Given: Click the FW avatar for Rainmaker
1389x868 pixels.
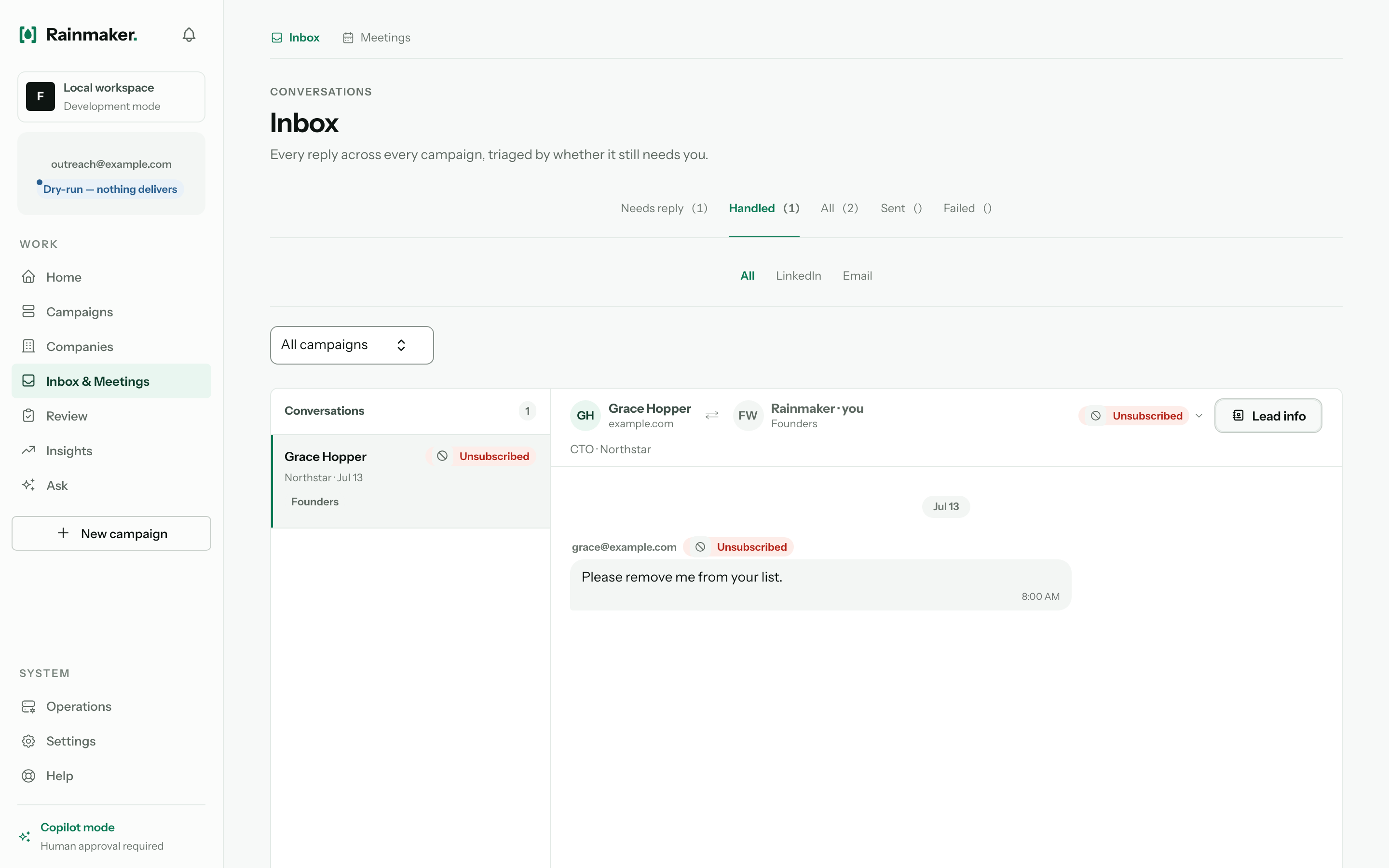Looking at the screenshot, I should tap(747, 415).
